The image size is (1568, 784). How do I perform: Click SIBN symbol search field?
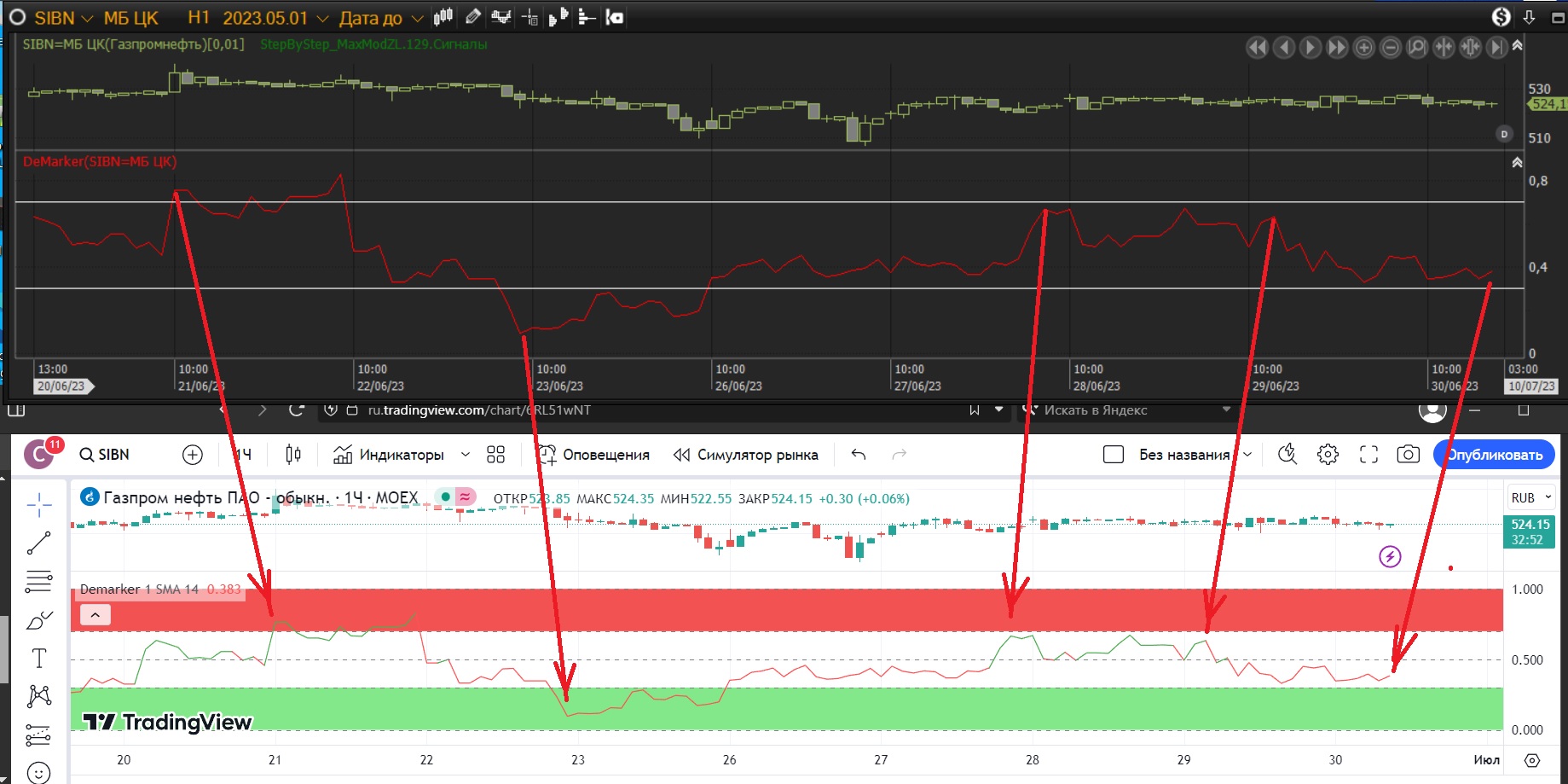click(x=106, y=455)
